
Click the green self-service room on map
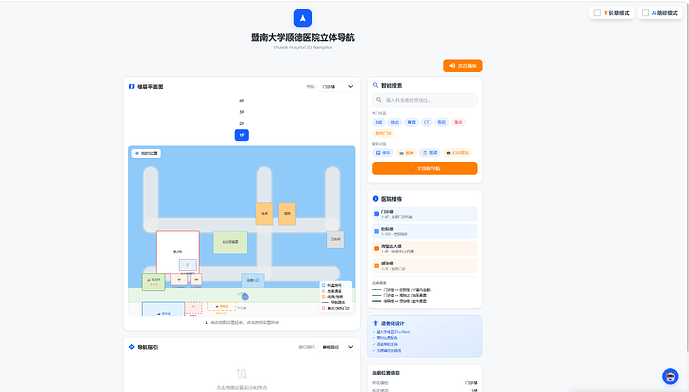[230, 242]
